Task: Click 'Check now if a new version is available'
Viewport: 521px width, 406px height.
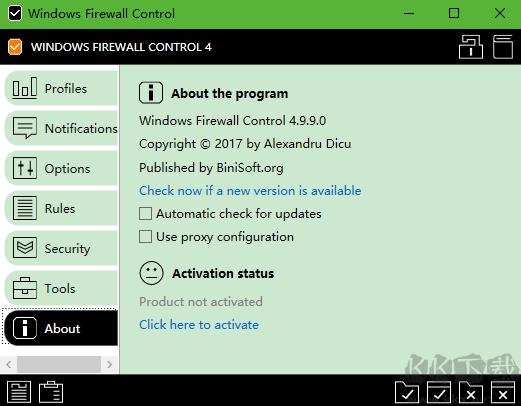Action: 250,191
